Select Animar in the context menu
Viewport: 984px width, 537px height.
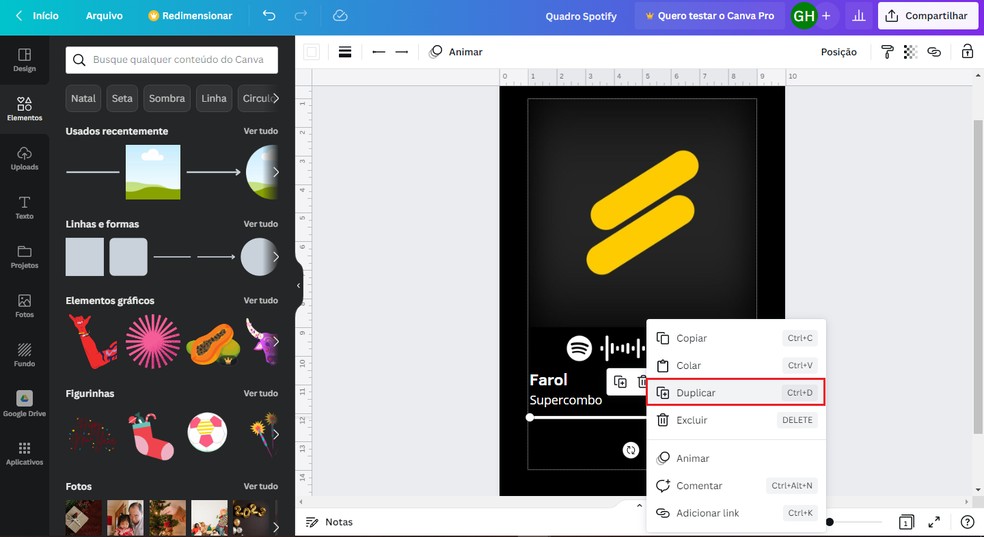coord(736,459)
